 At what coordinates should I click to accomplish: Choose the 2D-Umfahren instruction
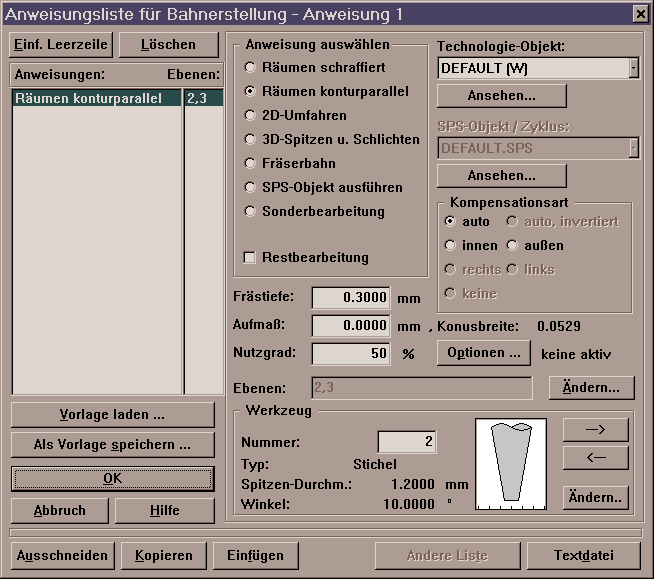coord(251,115)
